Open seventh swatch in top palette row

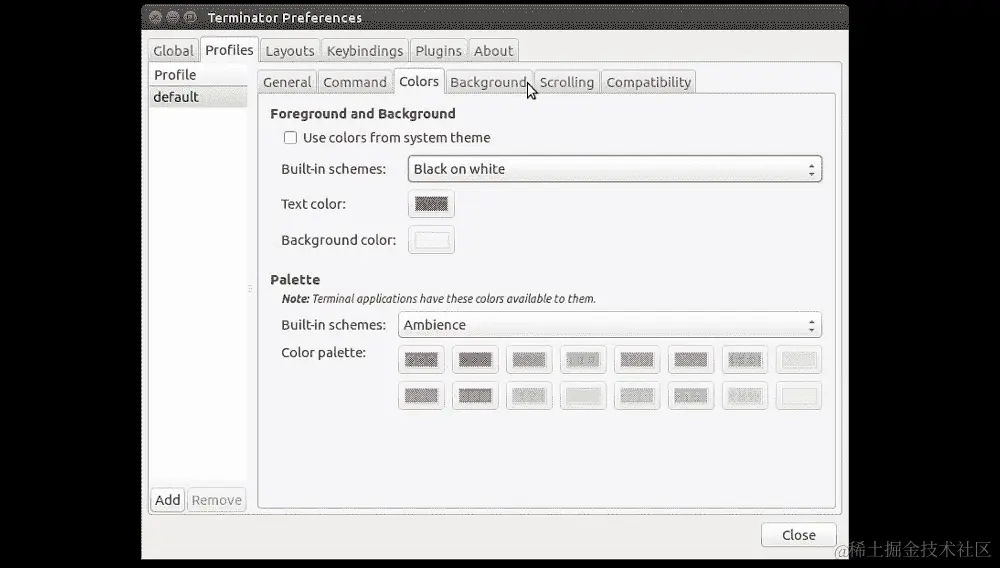[744, 360]
